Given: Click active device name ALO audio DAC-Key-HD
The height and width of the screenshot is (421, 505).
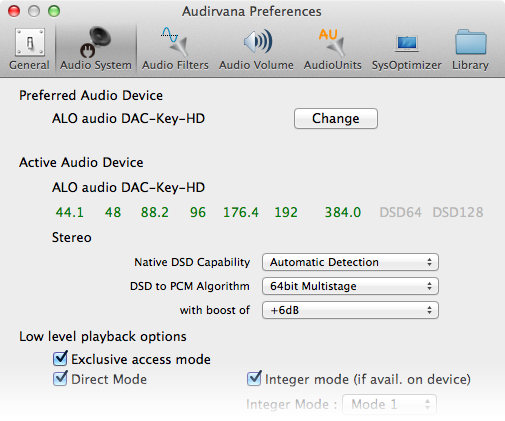Looking at the screenshot, I should [128, 187].
